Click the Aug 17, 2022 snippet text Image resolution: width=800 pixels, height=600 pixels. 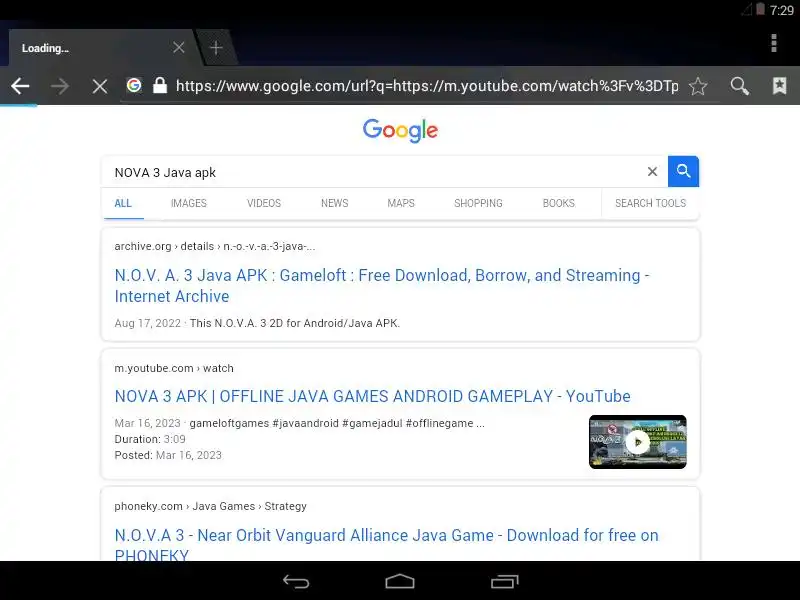click(257, 323)
